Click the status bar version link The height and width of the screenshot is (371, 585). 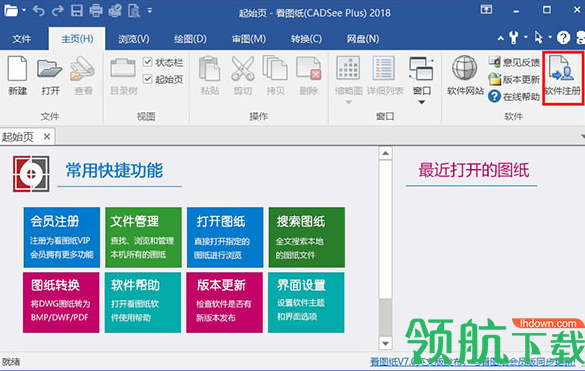pyautogui.click(x=473, y=361)
